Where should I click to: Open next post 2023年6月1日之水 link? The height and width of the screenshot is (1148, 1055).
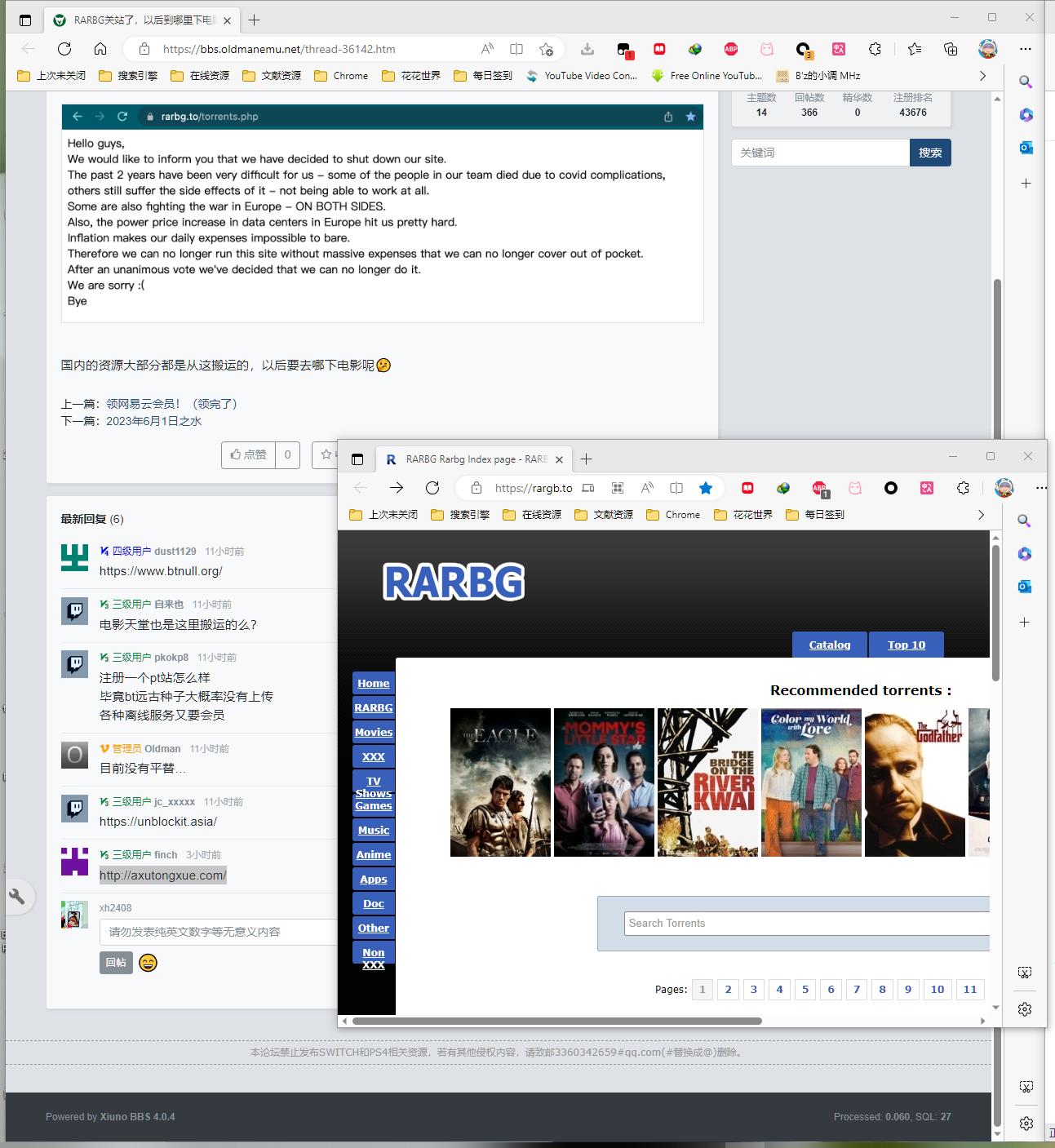pyautogui.click(x=153, y=422)
